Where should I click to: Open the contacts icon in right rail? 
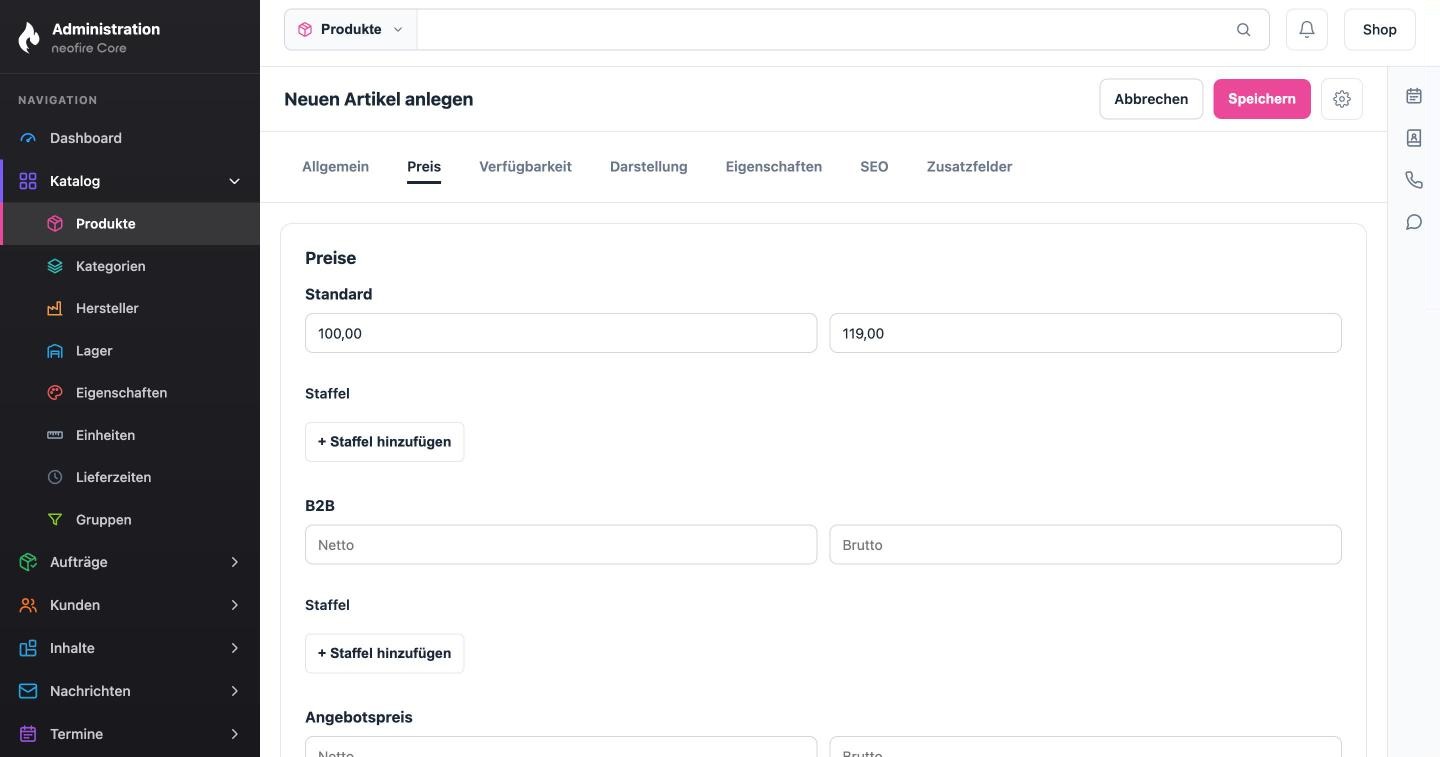click(x=1414, y=138)
